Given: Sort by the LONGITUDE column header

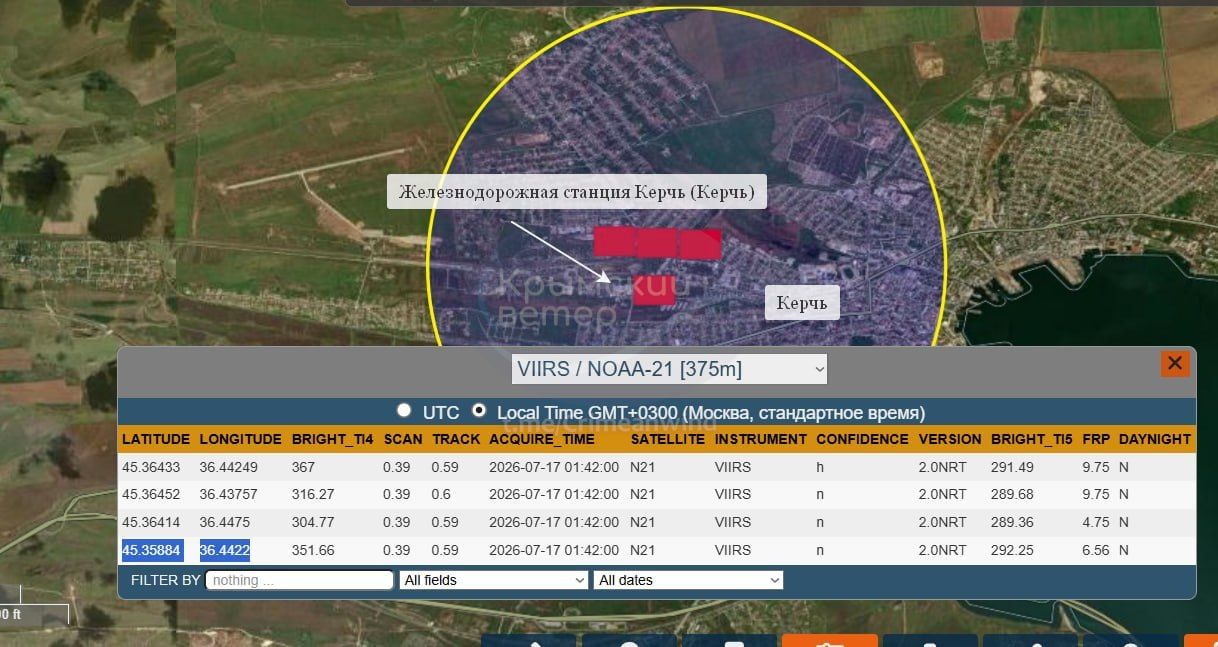Looking at the screenshot, I should click(x=240, y=439).
